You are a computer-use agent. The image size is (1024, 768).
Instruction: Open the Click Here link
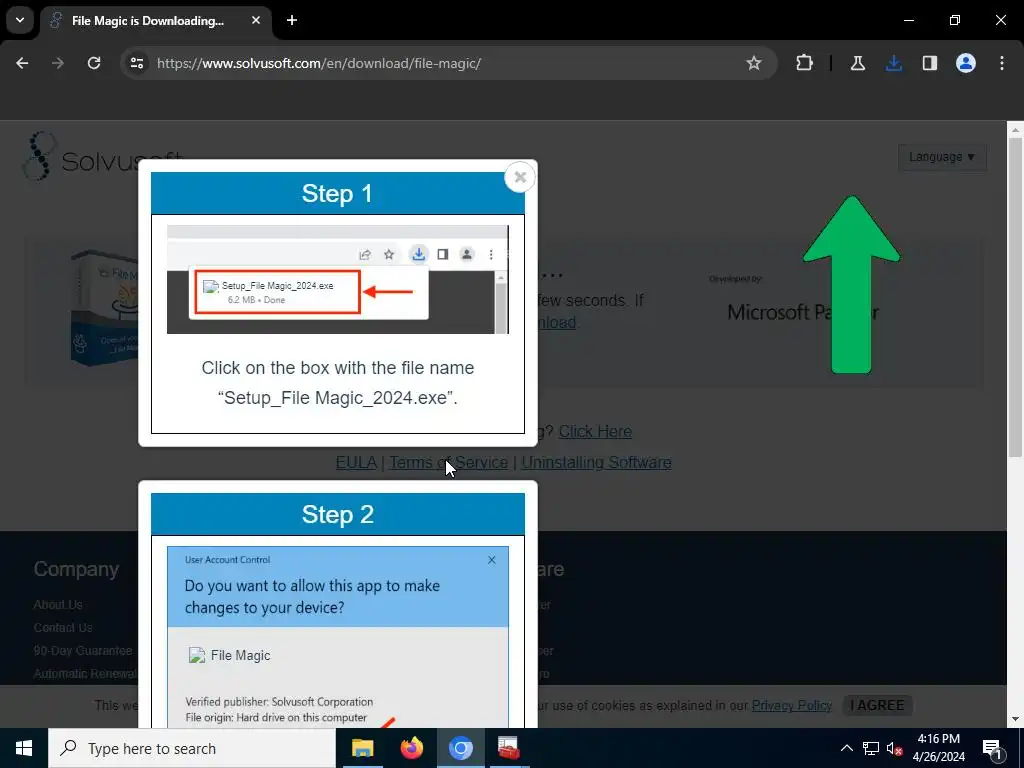(x=595, y=432)
